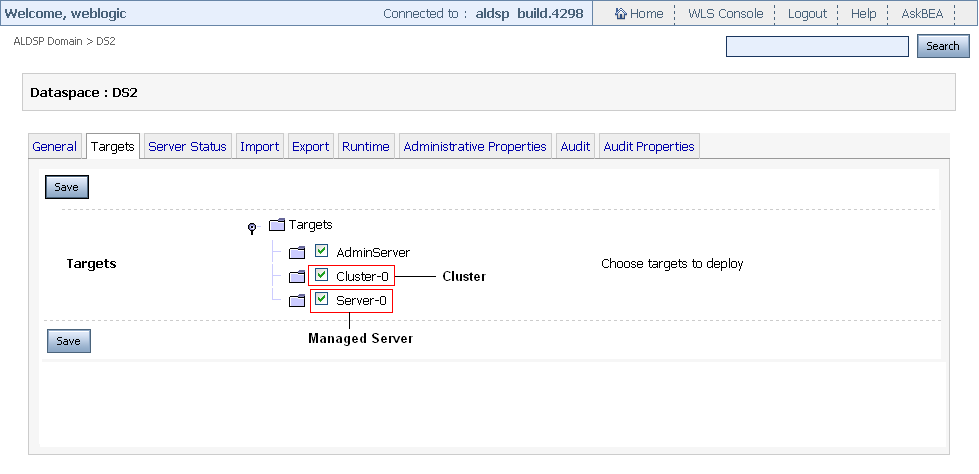Uncheck the Server-0 checkbox
Viewport: 979px width, 474px height.
(322, 299)
